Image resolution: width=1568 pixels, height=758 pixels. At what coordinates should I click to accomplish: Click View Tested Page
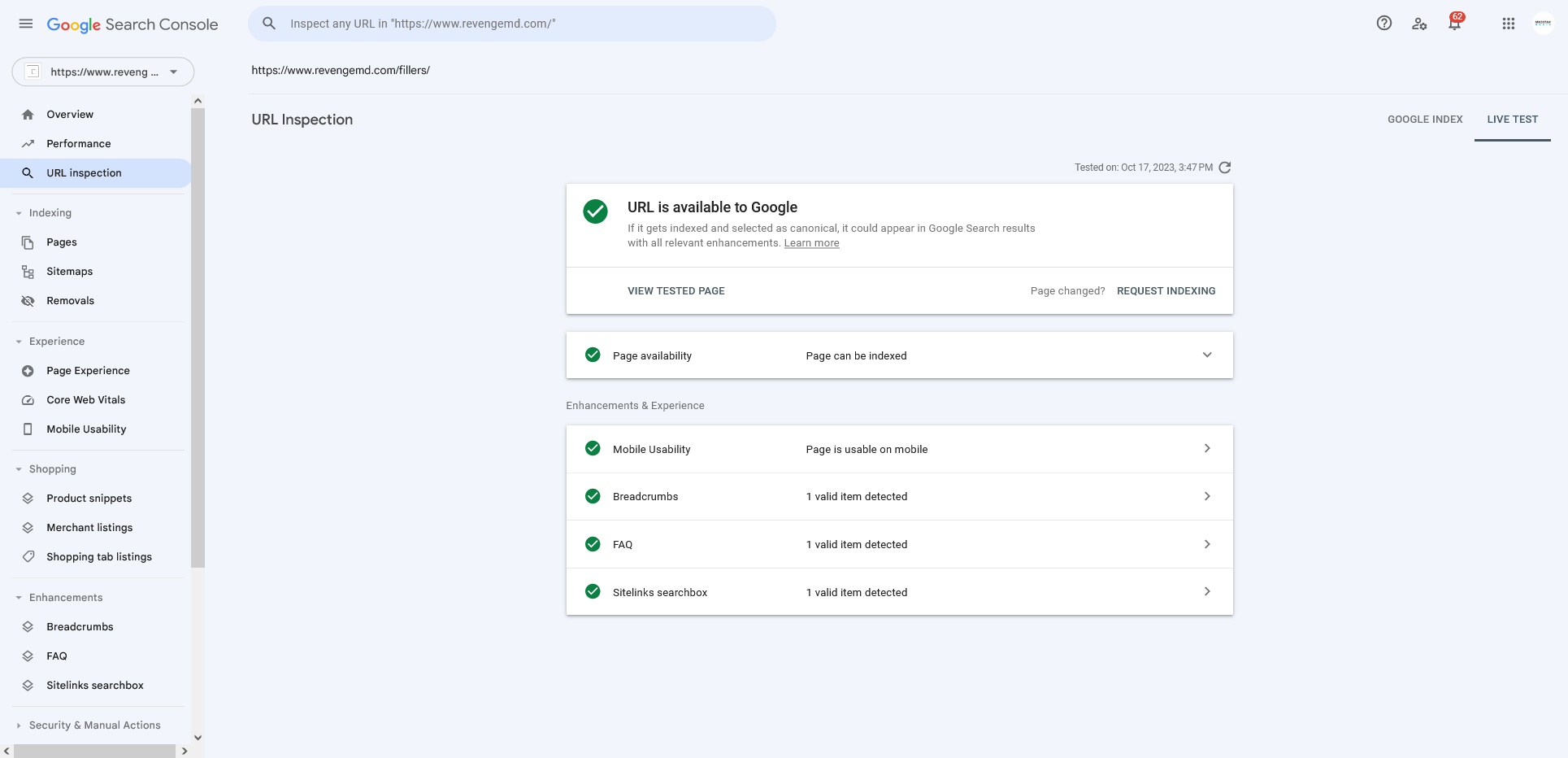[676, 291]
